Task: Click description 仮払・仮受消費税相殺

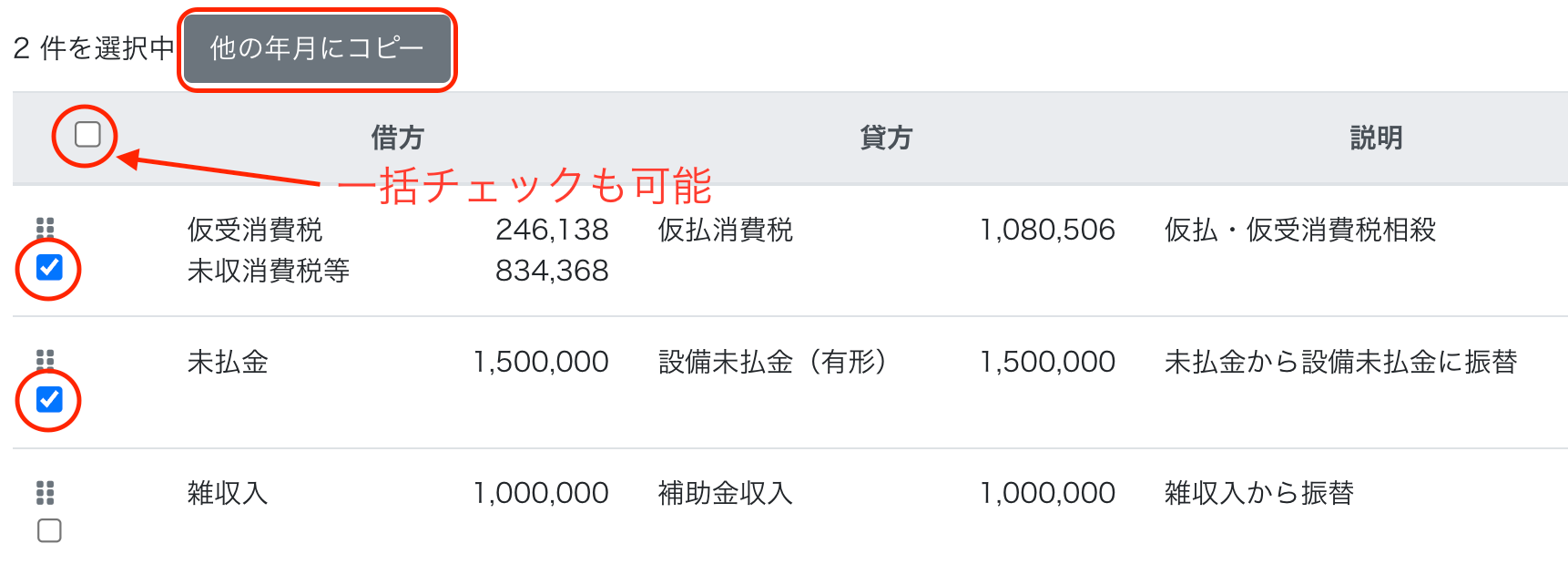Action: pyautogui.click(x=1299, y=231)
